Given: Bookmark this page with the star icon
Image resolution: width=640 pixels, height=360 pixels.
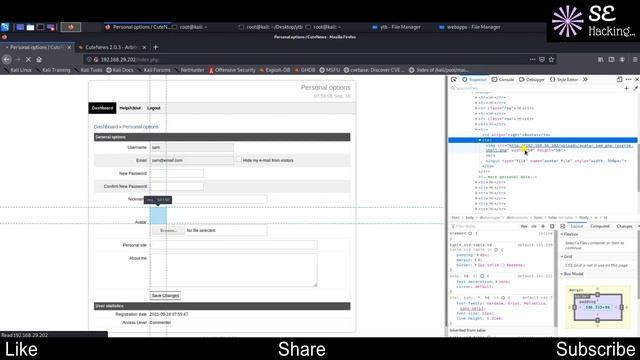Looking at the screenshot, I should (551, 59).
